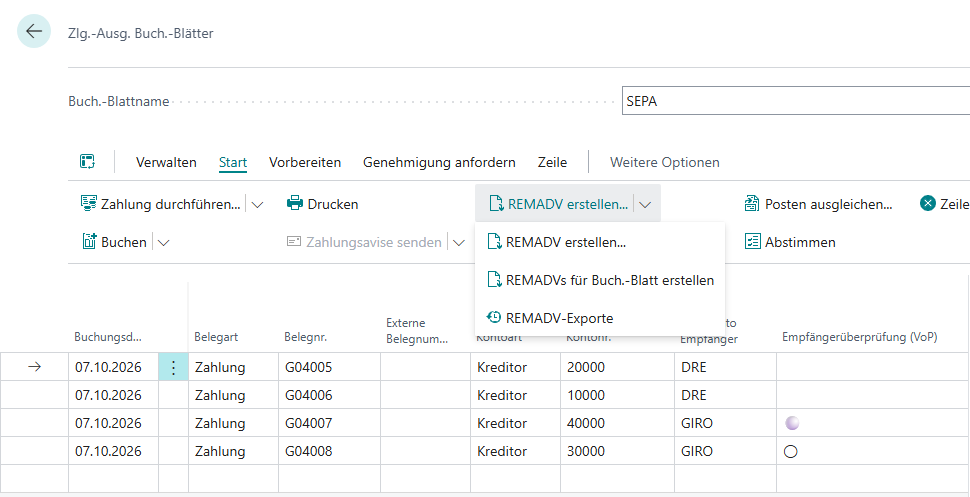Click the Belegnr. column header
970x497 pixels.
tap(305, 337)
